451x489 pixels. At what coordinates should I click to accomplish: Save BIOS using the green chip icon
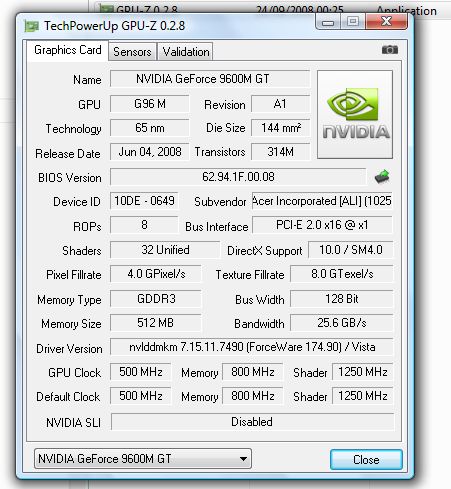pyautogui.click(x=382, y=177)
